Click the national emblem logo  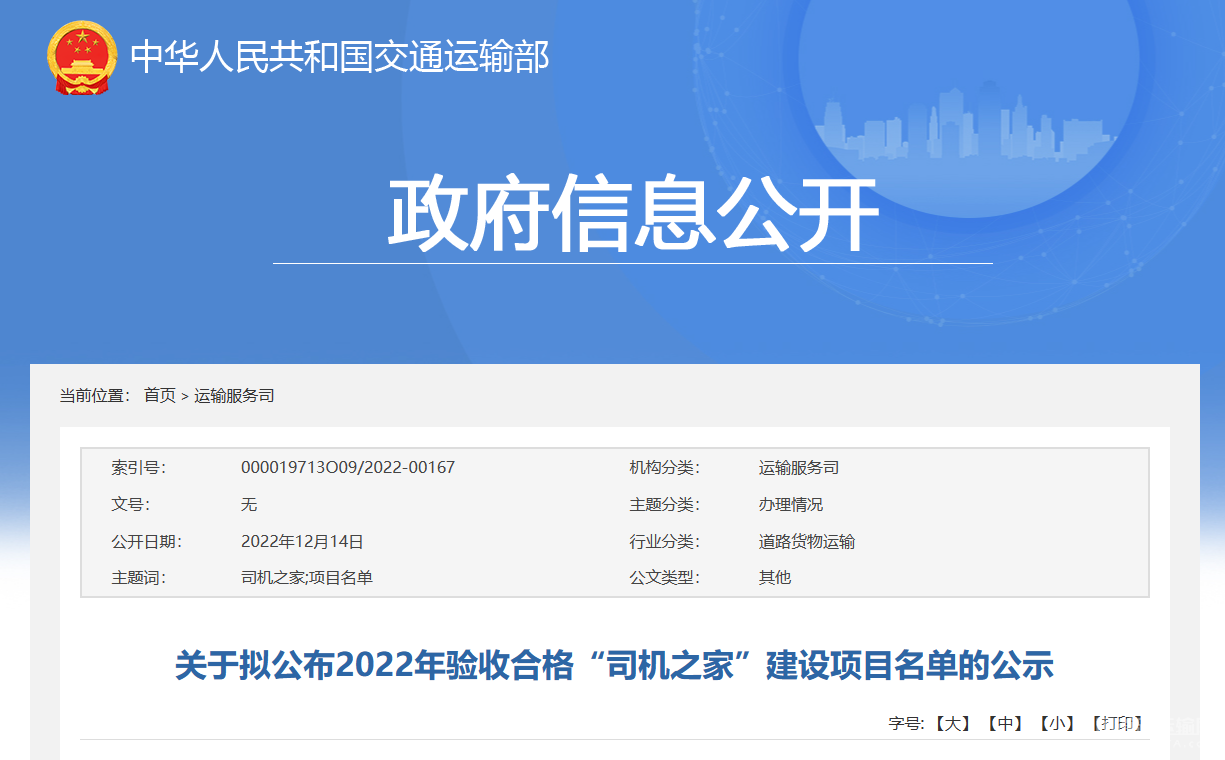82,58
